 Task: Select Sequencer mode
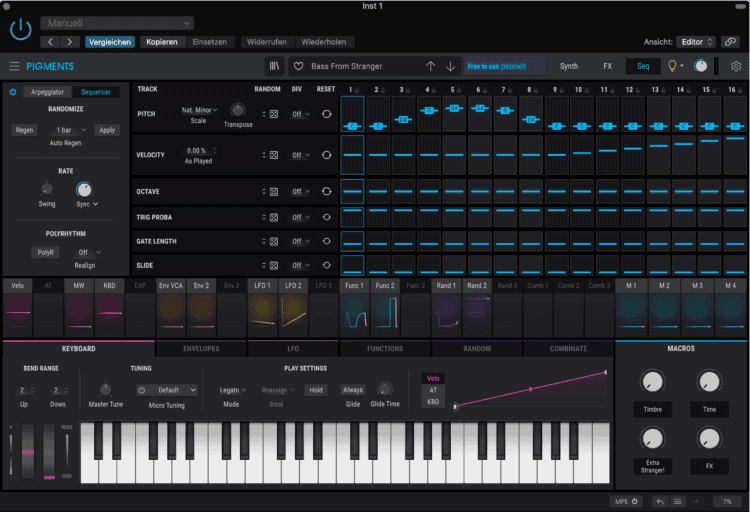click(x=96, y=92)
